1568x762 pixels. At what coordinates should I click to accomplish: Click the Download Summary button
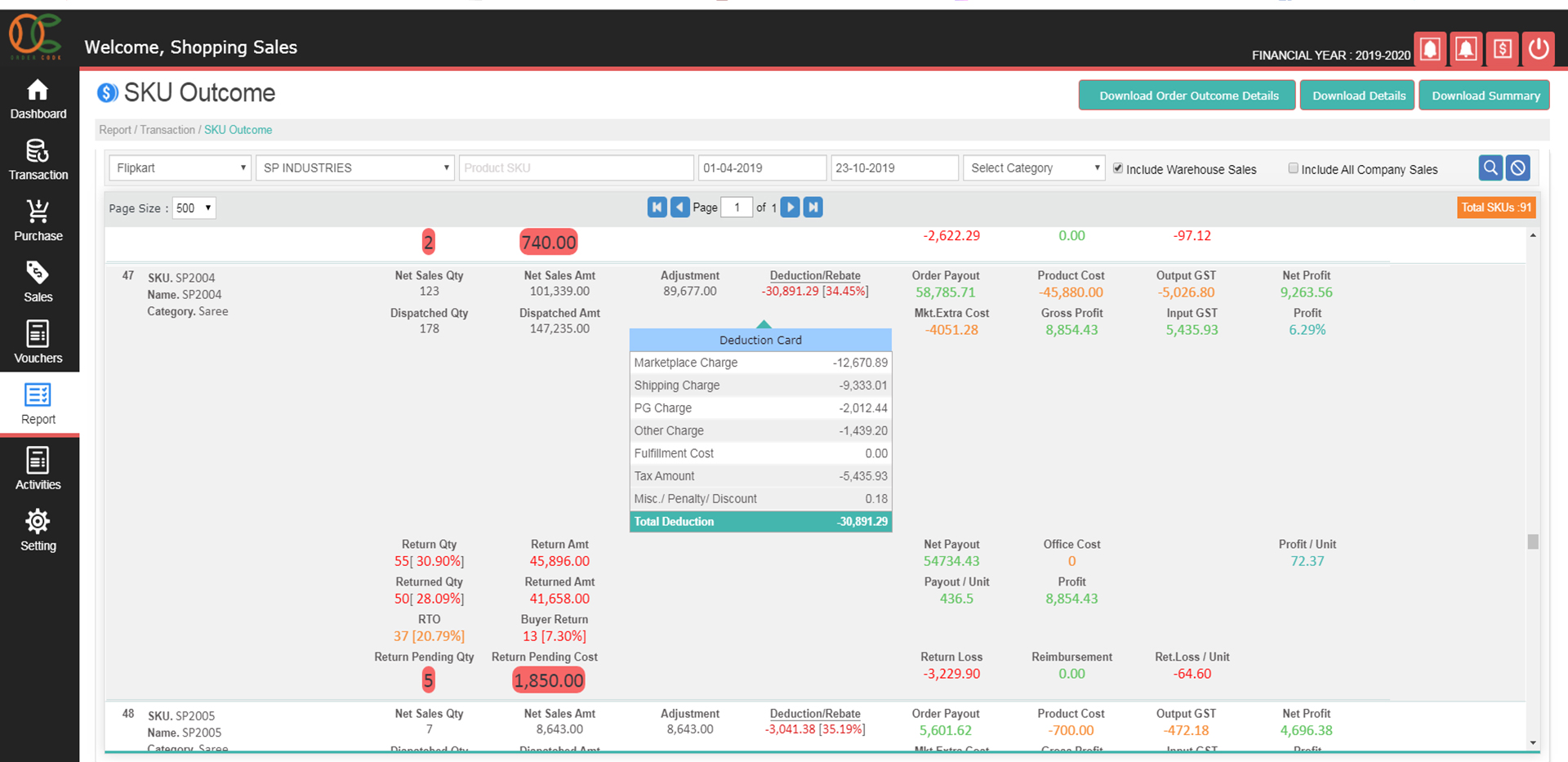click(1484, 96)
